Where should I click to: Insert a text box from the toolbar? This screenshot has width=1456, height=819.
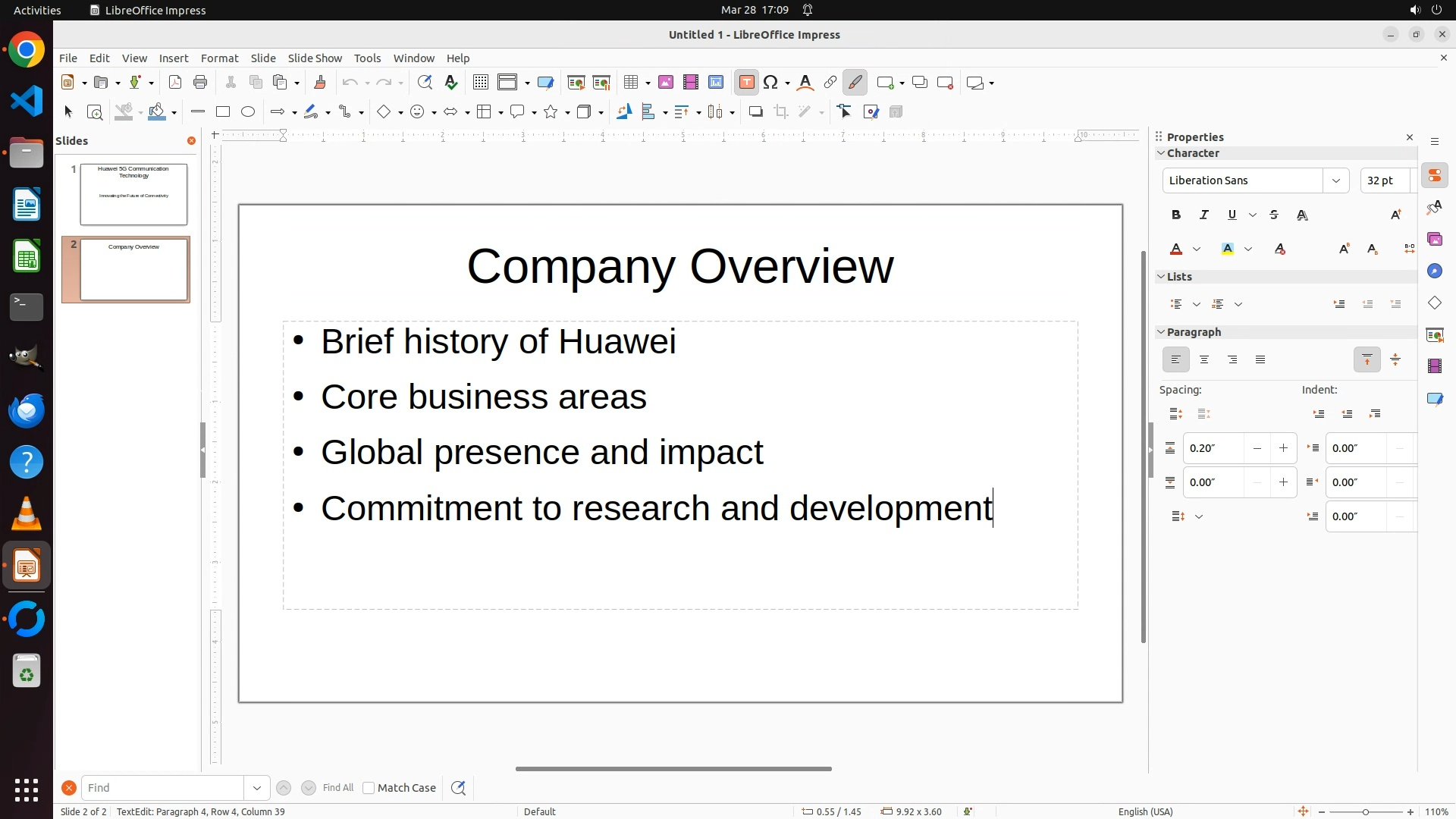[x=746, y=83]
